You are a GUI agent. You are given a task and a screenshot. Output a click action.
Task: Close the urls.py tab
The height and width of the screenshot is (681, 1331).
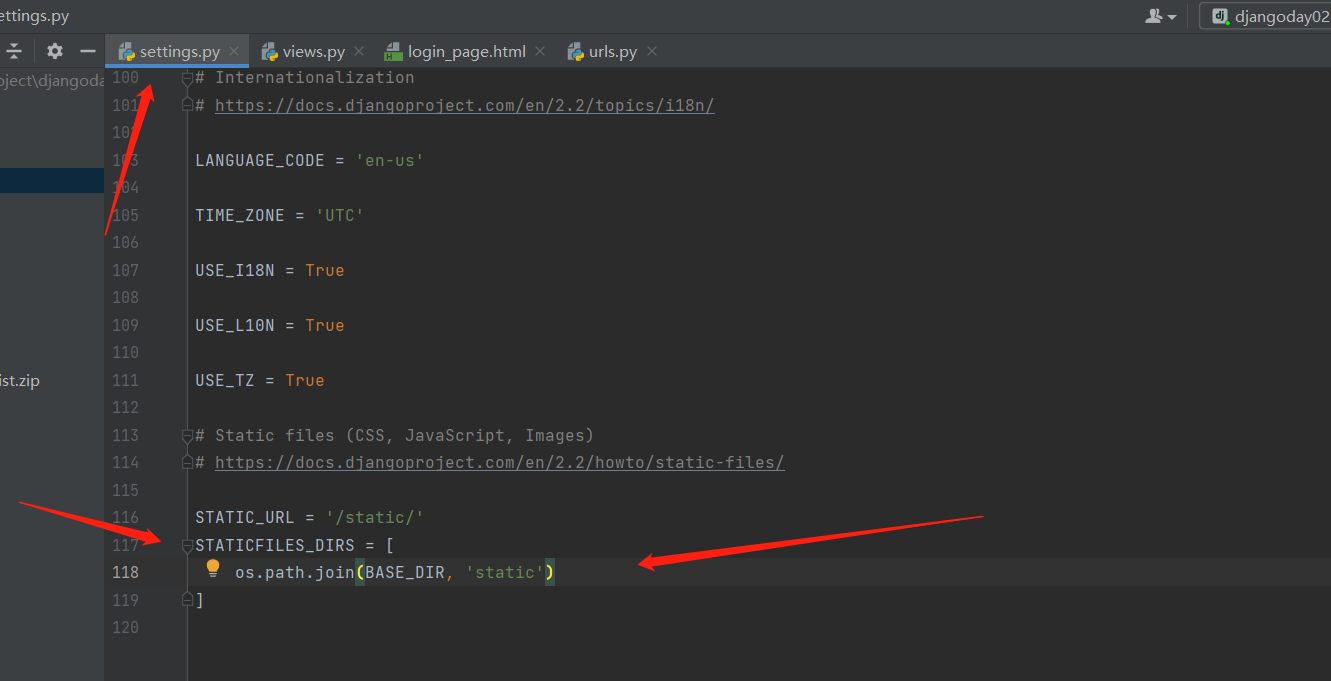[651, 51]
